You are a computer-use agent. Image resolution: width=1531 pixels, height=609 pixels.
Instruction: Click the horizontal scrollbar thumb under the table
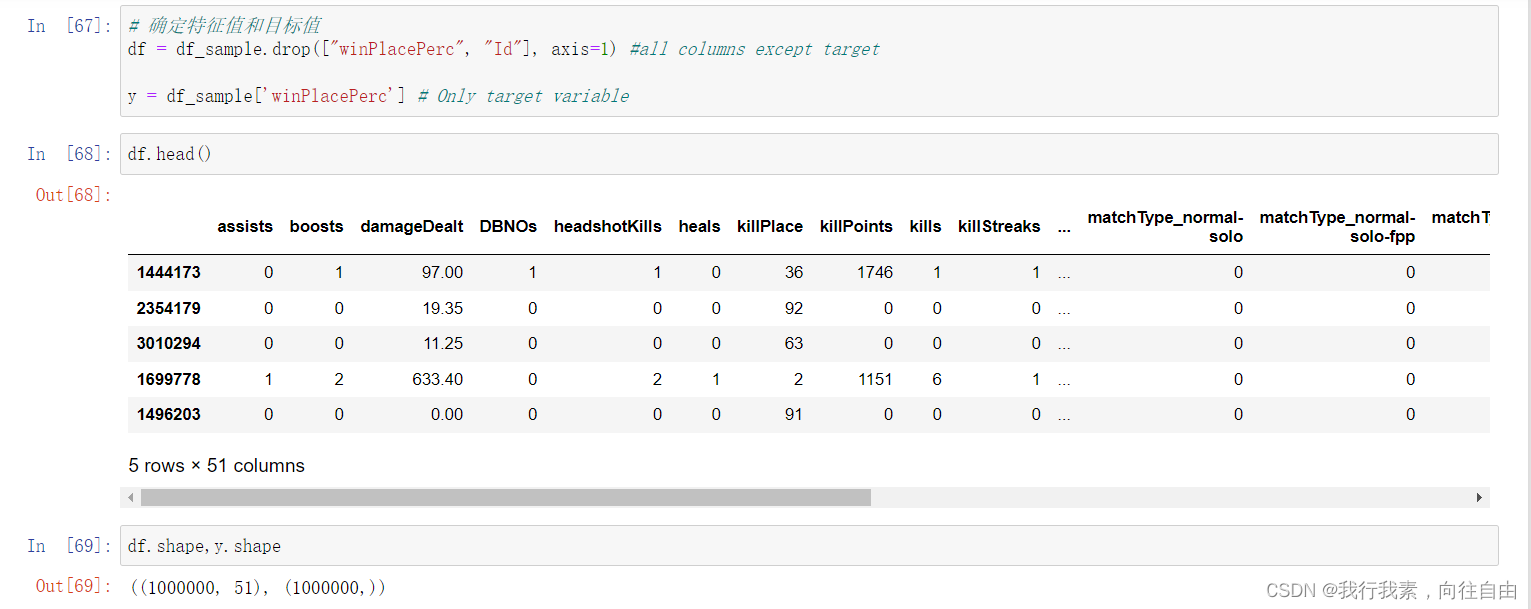[506, 497]
